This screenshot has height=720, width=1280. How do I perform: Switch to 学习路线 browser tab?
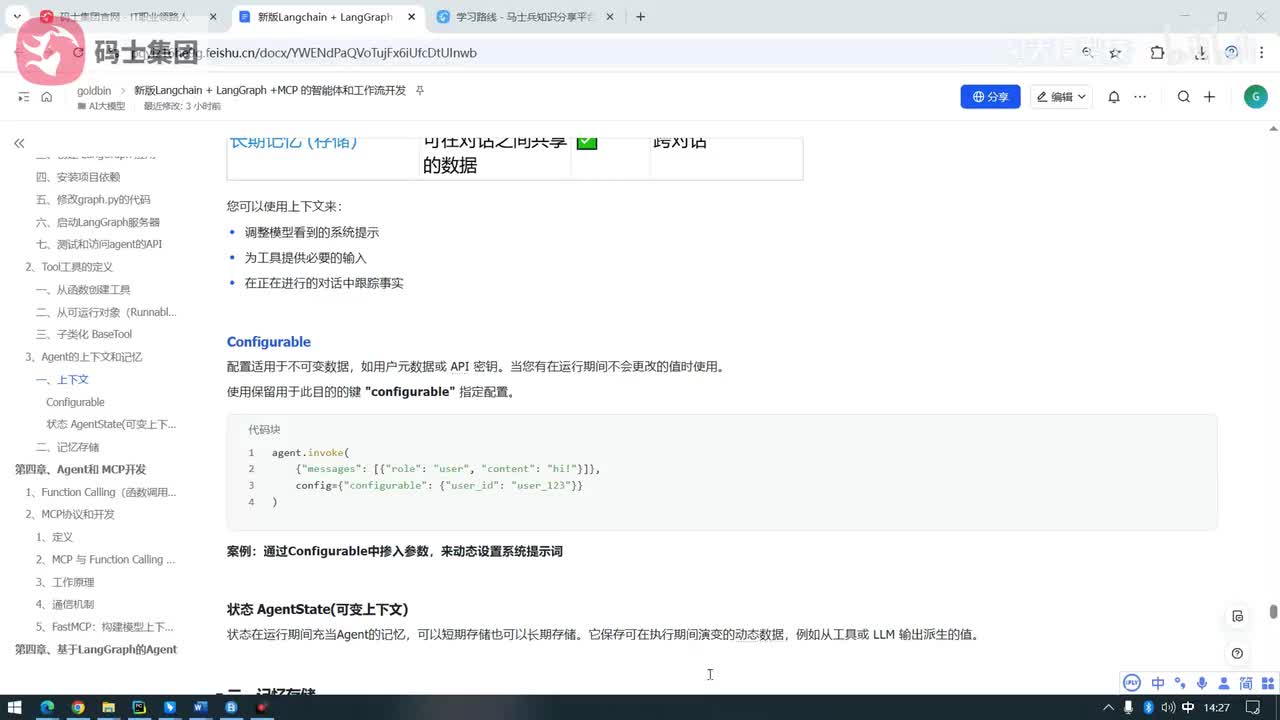pos(527,17)
